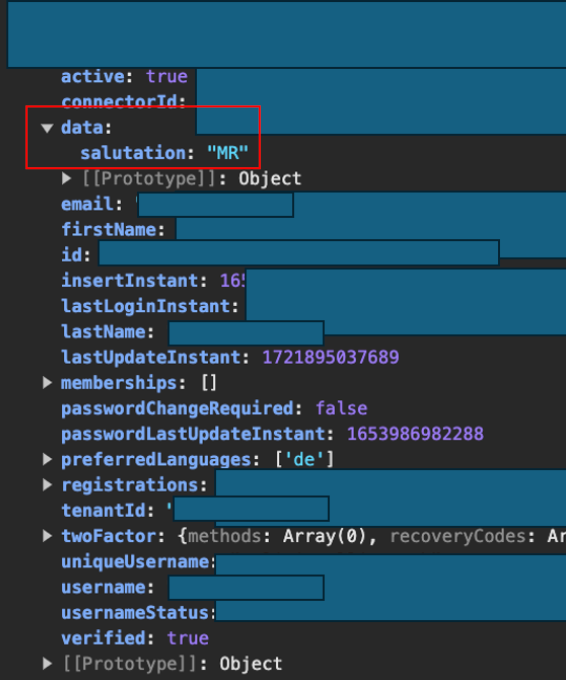
Task: Select the firstName property key
Action: (108, 230)
